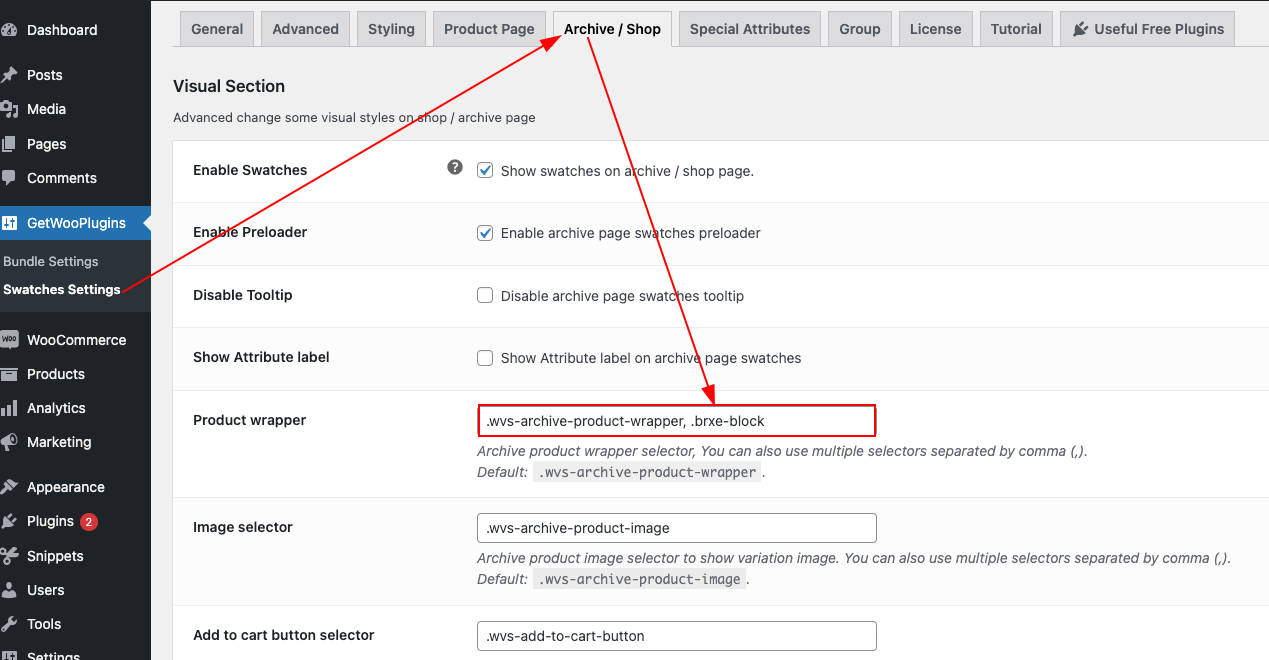This screenshot has width=1269, height=660.
Task: Click the Analytics bar chart icon
Action: [8, 408]
